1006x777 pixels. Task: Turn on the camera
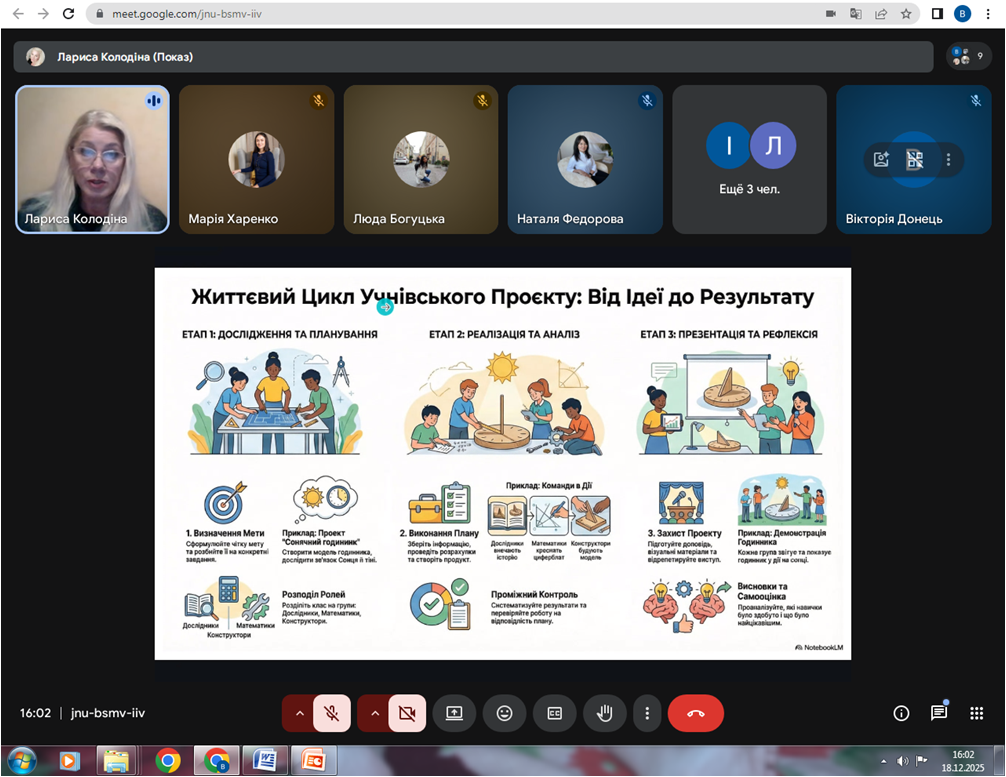[406, 713]
